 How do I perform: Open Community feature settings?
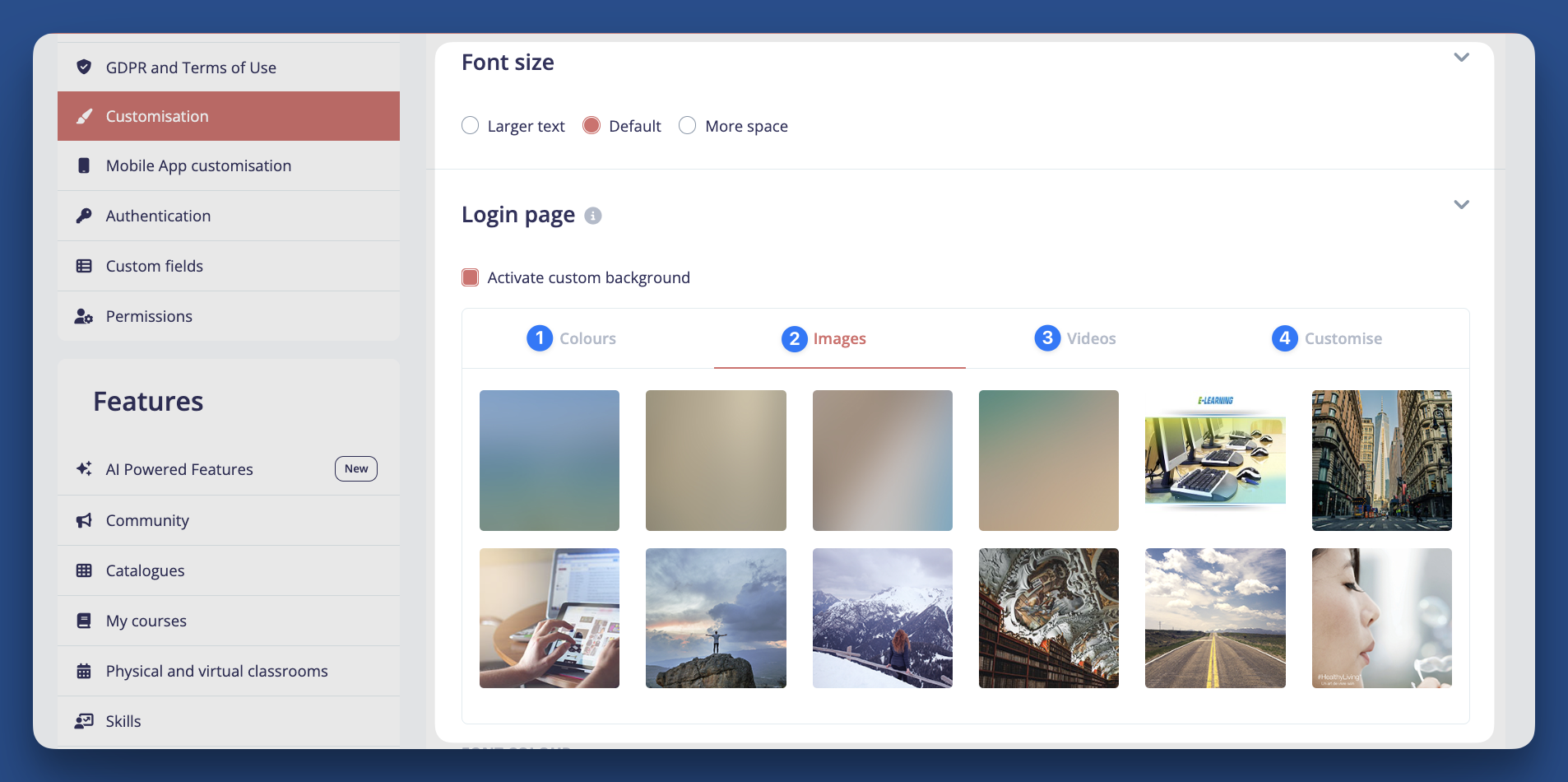click(229, 520)
